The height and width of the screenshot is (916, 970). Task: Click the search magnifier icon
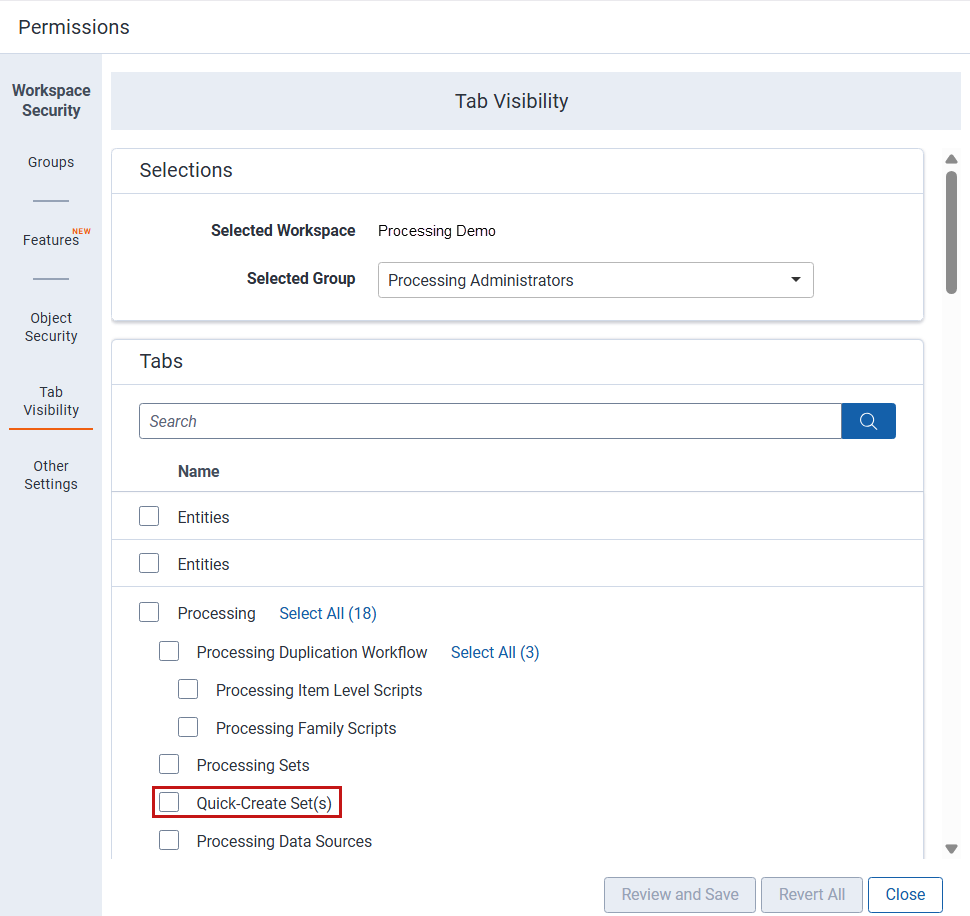[867, 420]
